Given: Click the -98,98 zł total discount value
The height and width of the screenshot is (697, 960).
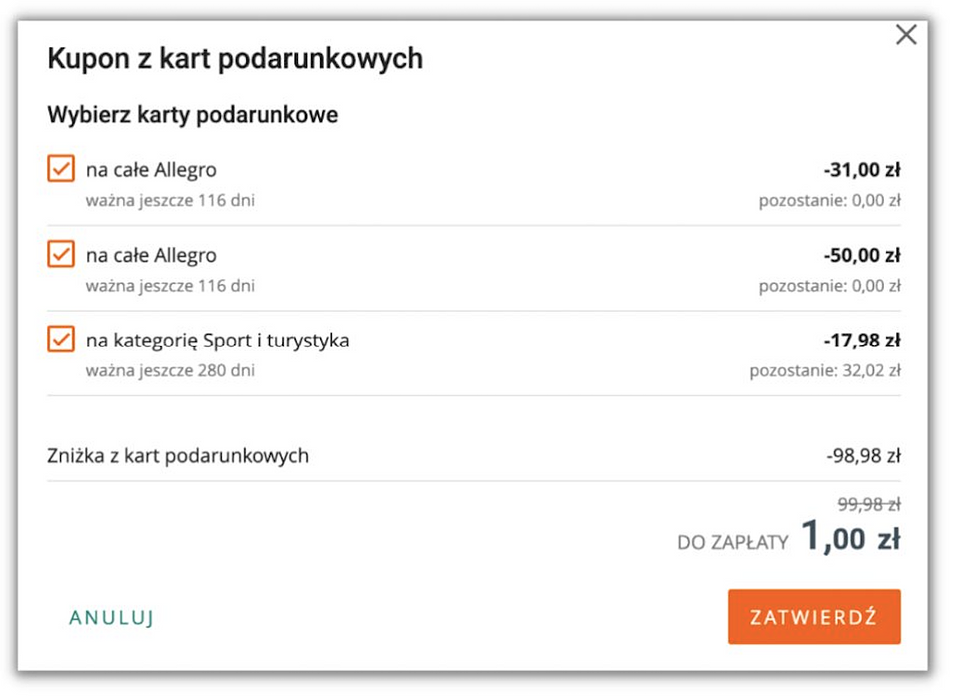Looking at the screenshot, I should pos(872,454).
